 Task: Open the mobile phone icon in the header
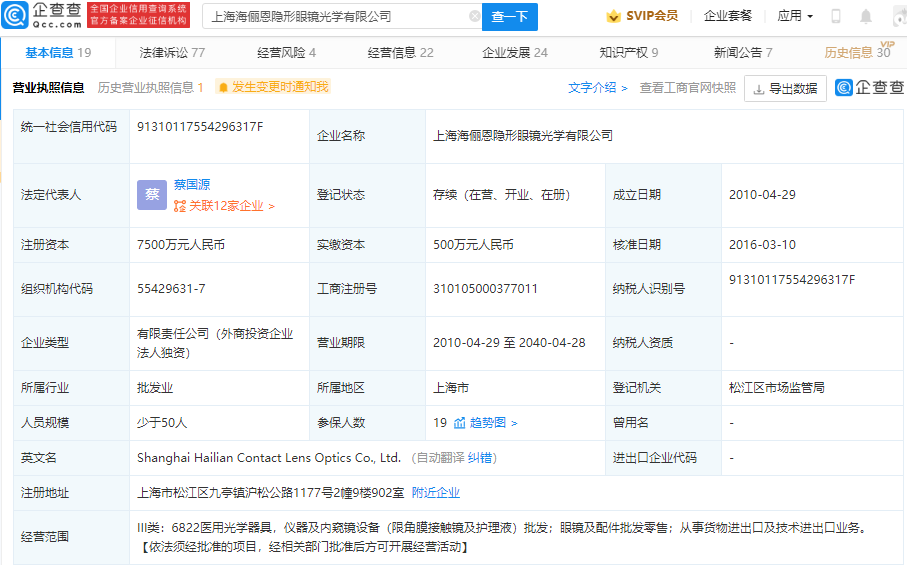click(835, 16)
